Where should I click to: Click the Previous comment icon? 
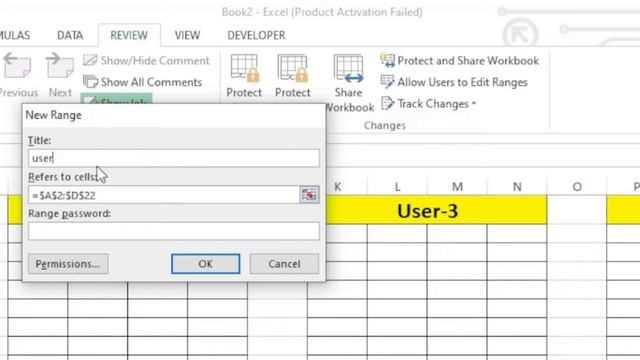click(17, 66)
